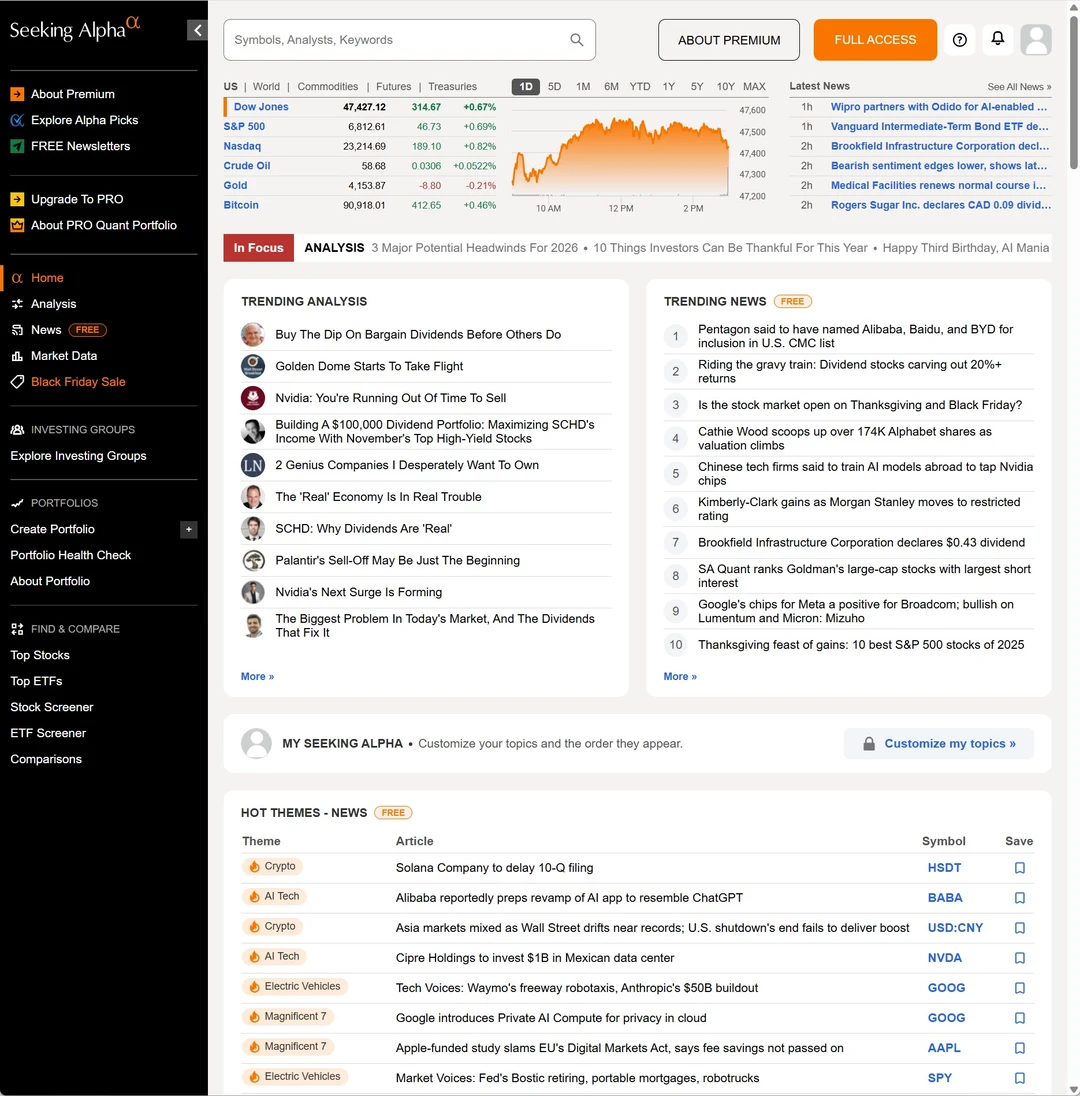
Task: Open "Nvidia's Next Surge Is Forming" article
Action: [x=359, y=592]
